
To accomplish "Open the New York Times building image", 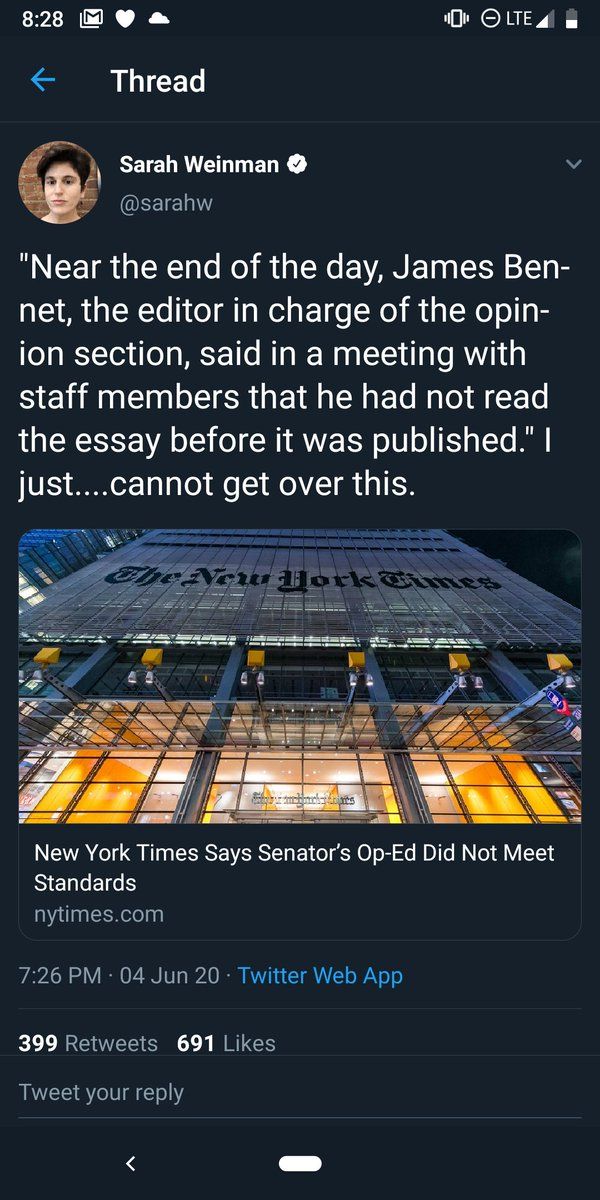I will [300, 675].
